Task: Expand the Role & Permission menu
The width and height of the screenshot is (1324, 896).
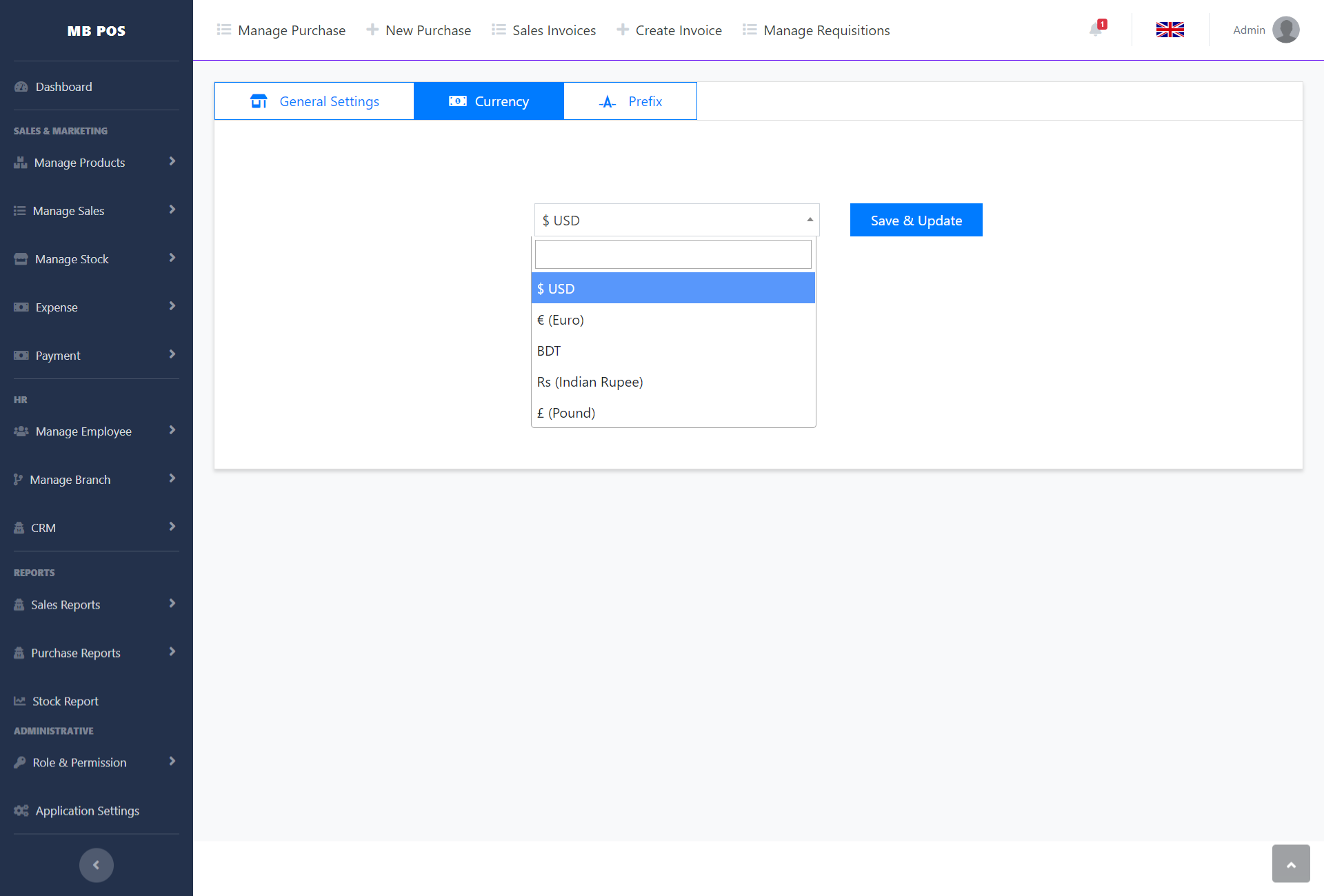Action: 172,761
